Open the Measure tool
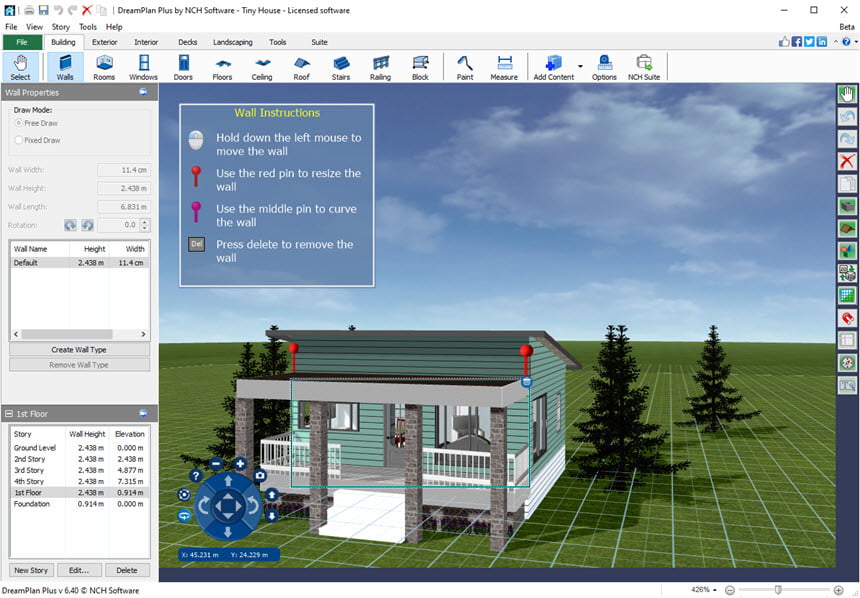 tap(504, 67)
